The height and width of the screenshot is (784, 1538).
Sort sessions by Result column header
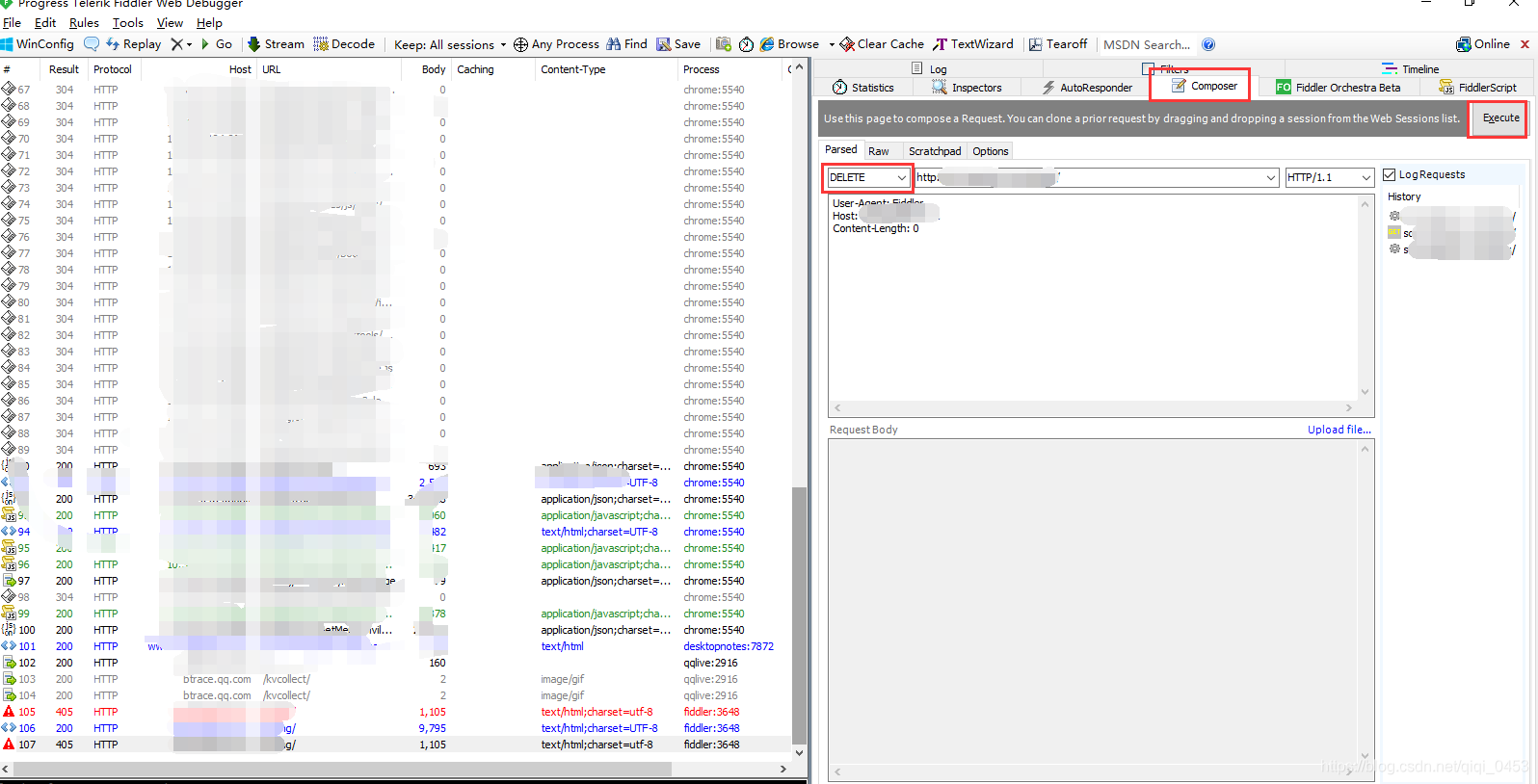point(64,69)
